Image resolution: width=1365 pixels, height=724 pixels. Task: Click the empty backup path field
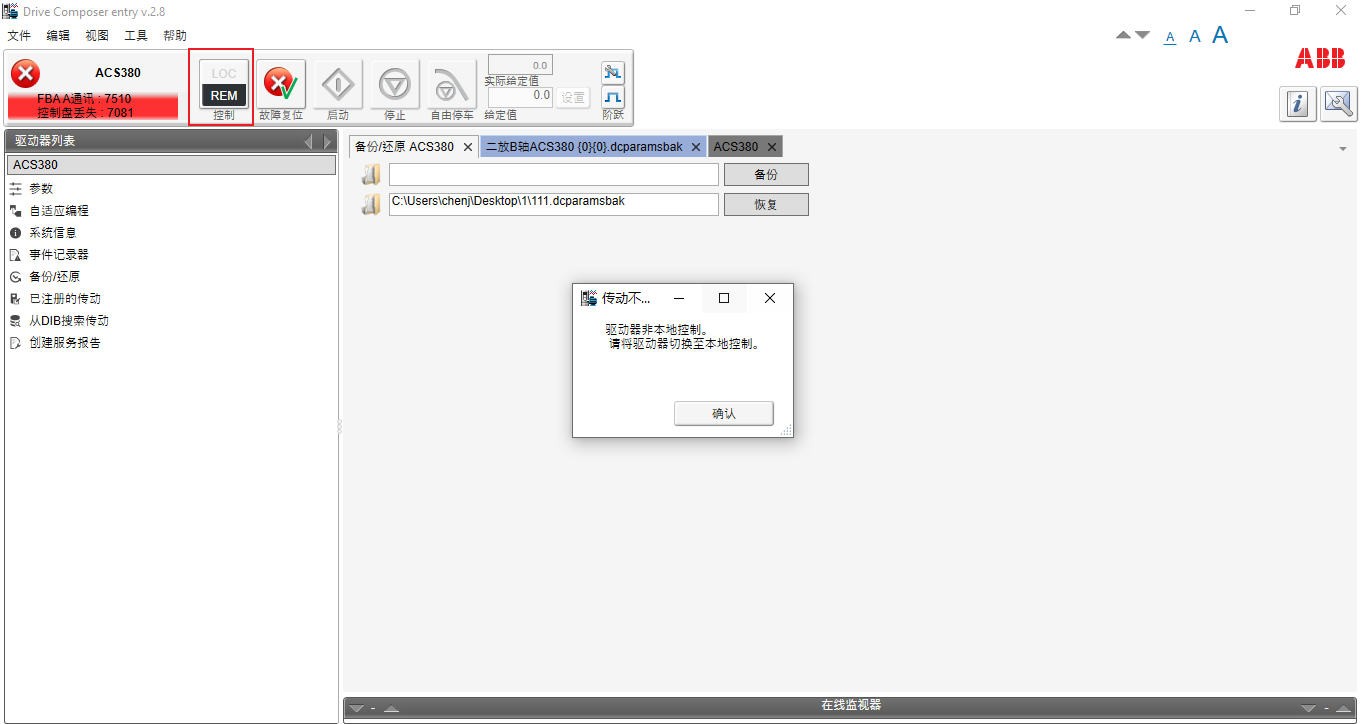pos(554,175)
